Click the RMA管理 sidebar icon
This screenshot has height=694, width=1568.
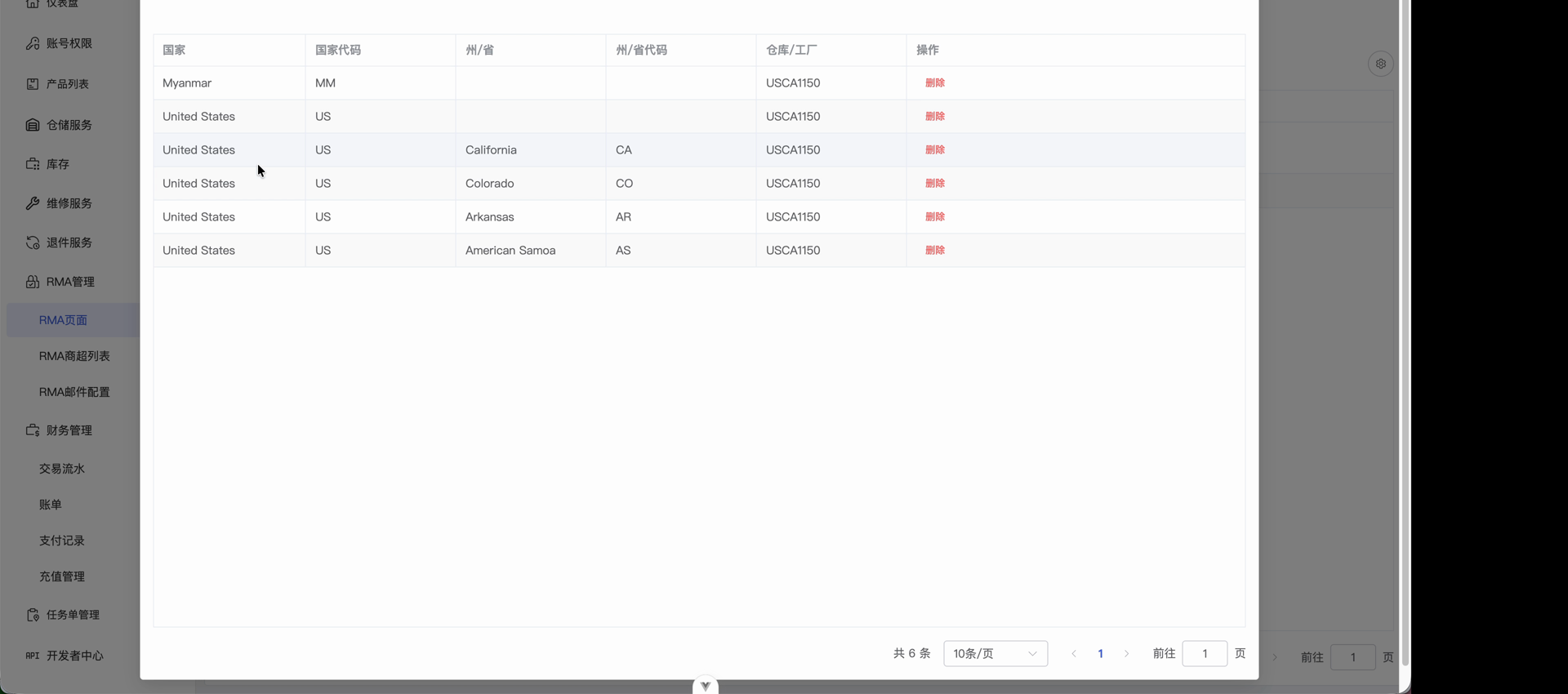[33, 282]
